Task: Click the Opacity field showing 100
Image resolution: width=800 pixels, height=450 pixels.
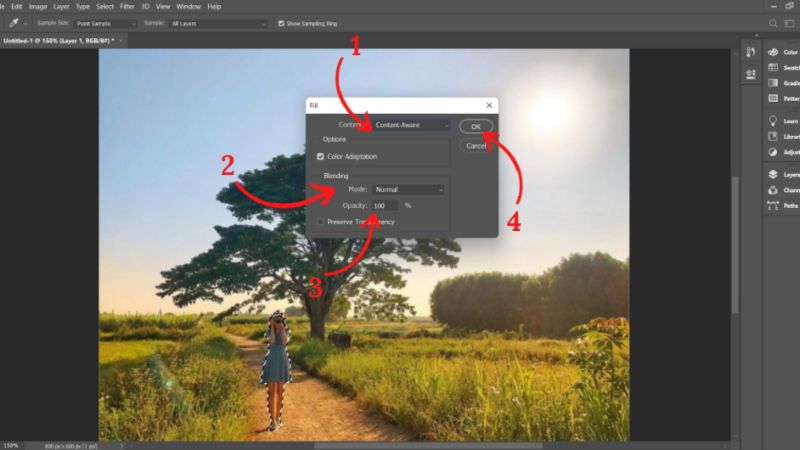Action: coord(385,206)
